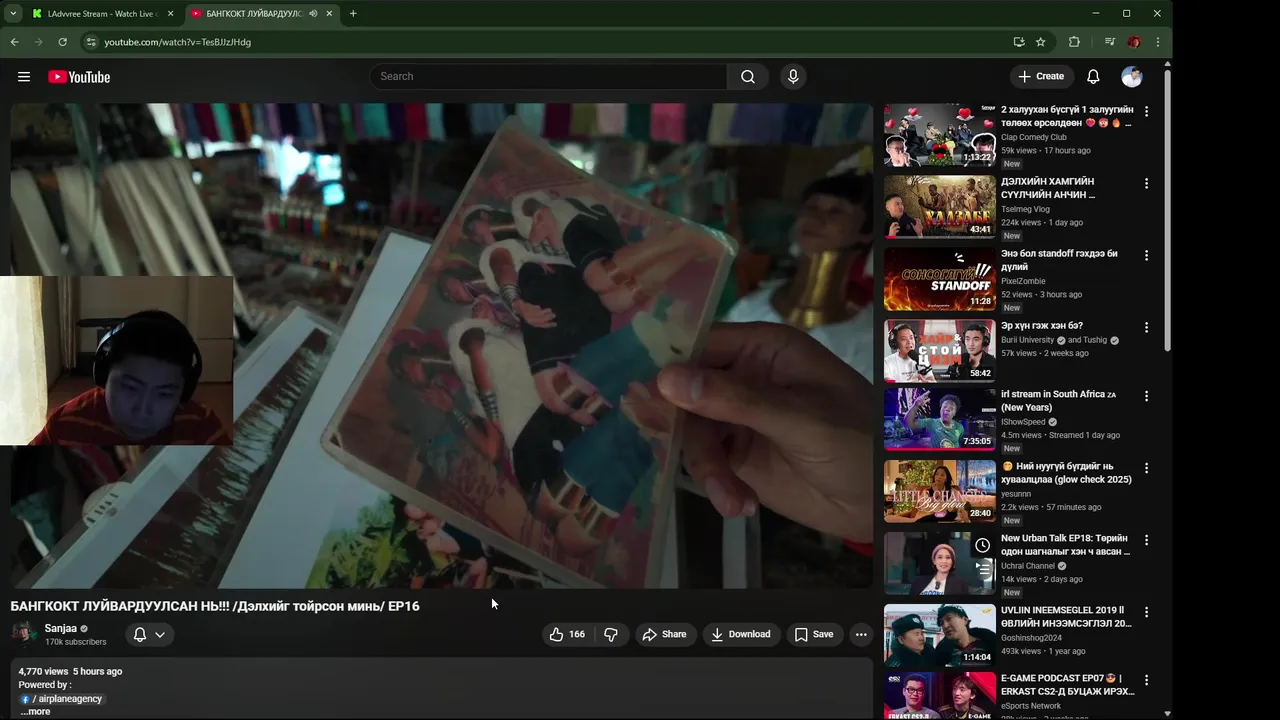This screenshot has height=720, width=1280.
Task: Click 4,770 views text in description
Action: (x=43, y=672)
